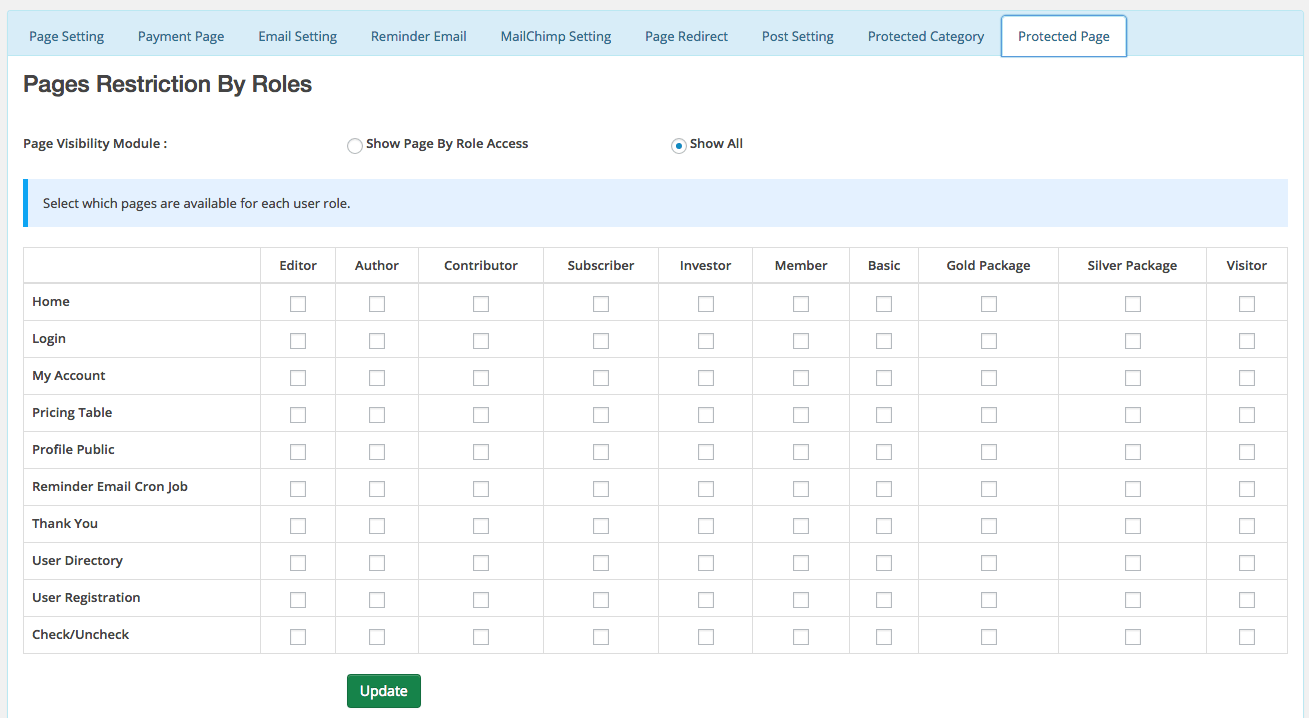The image size is (1309, 718).
Task: Enable Profile Public for Gold Package
Action: (989, 452)
